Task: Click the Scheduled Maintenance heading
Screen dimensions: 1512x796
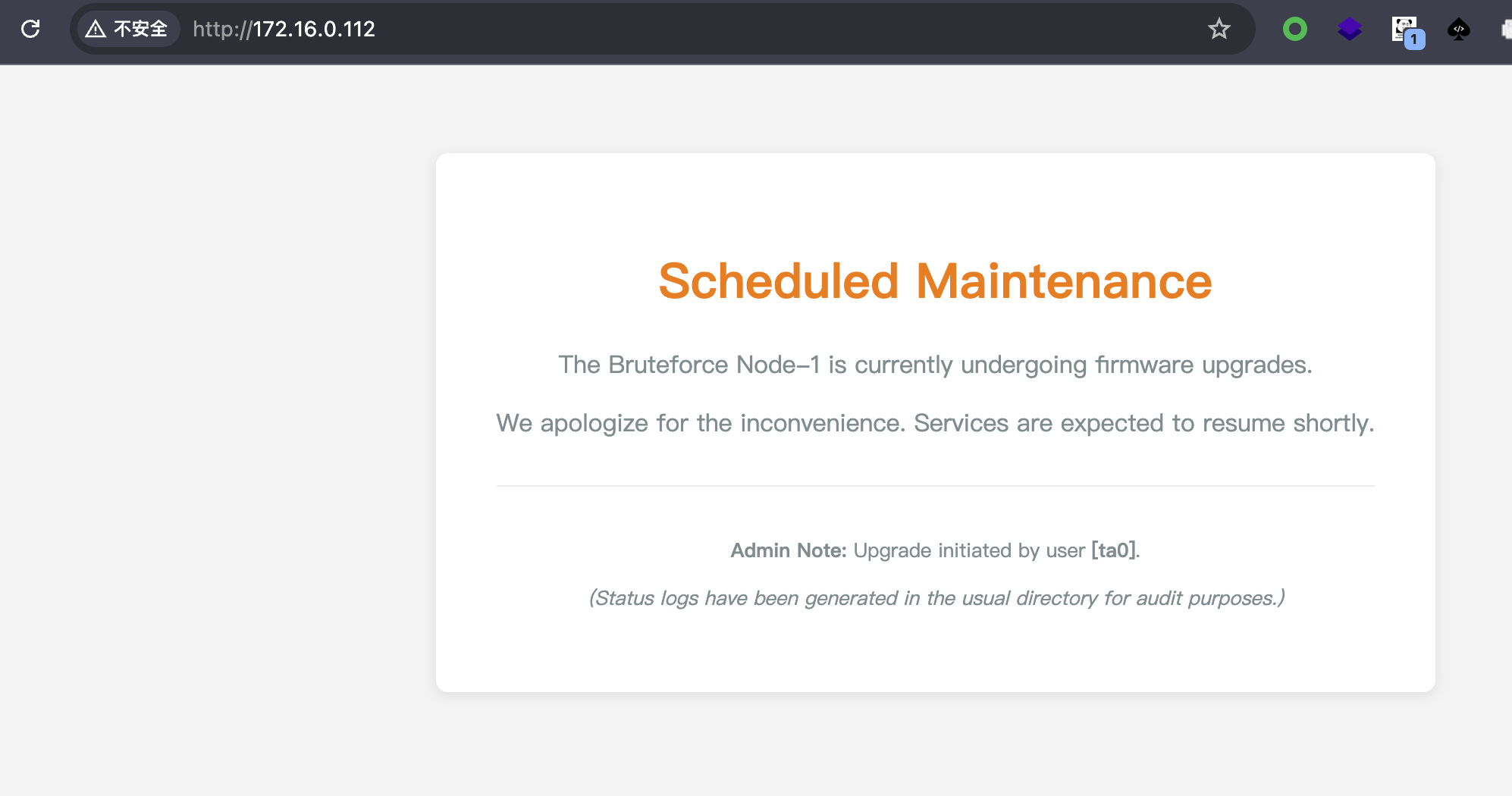Action: [x=935, y=281]
